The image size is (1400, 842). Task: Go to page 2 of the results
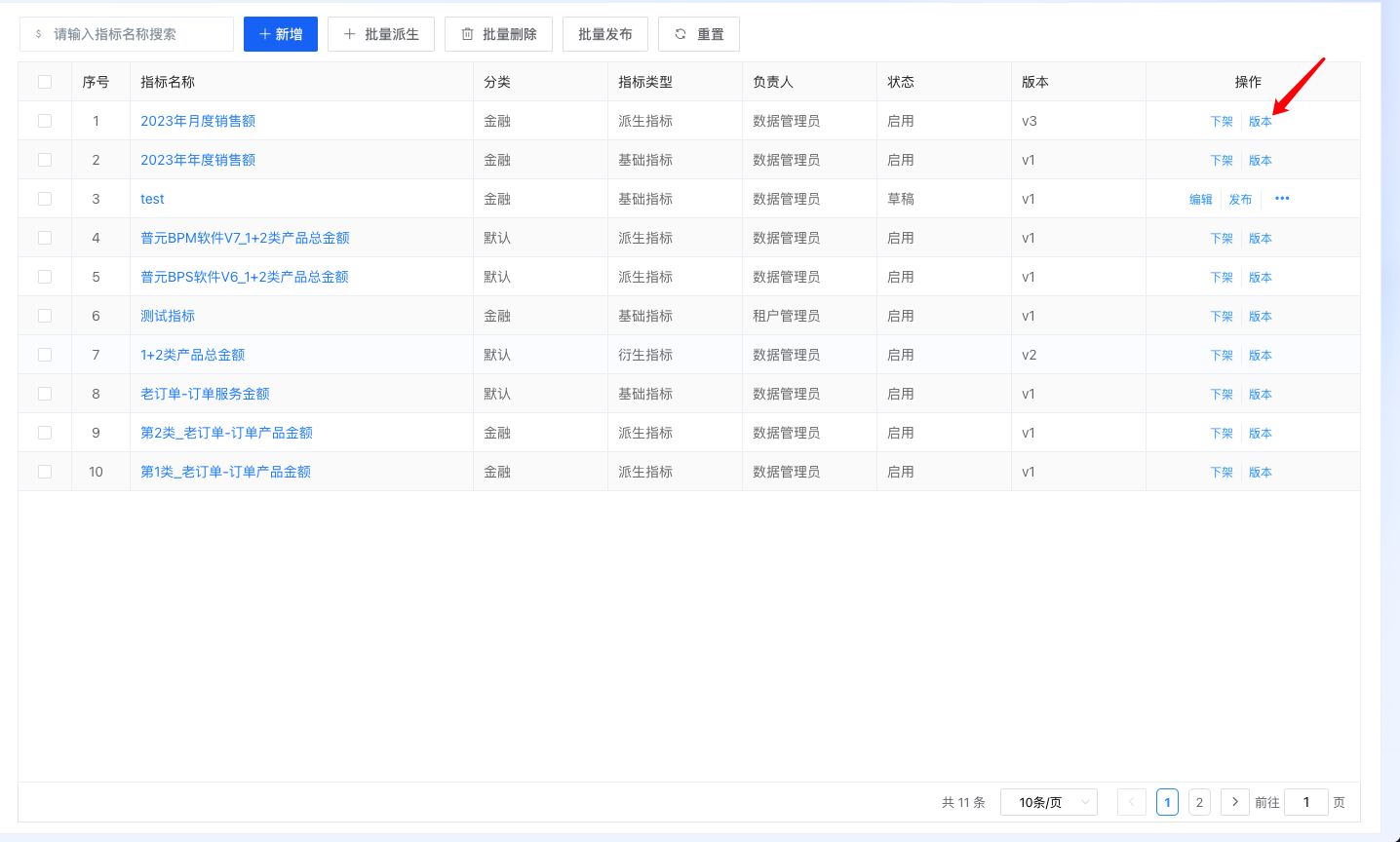[1199, 801]
